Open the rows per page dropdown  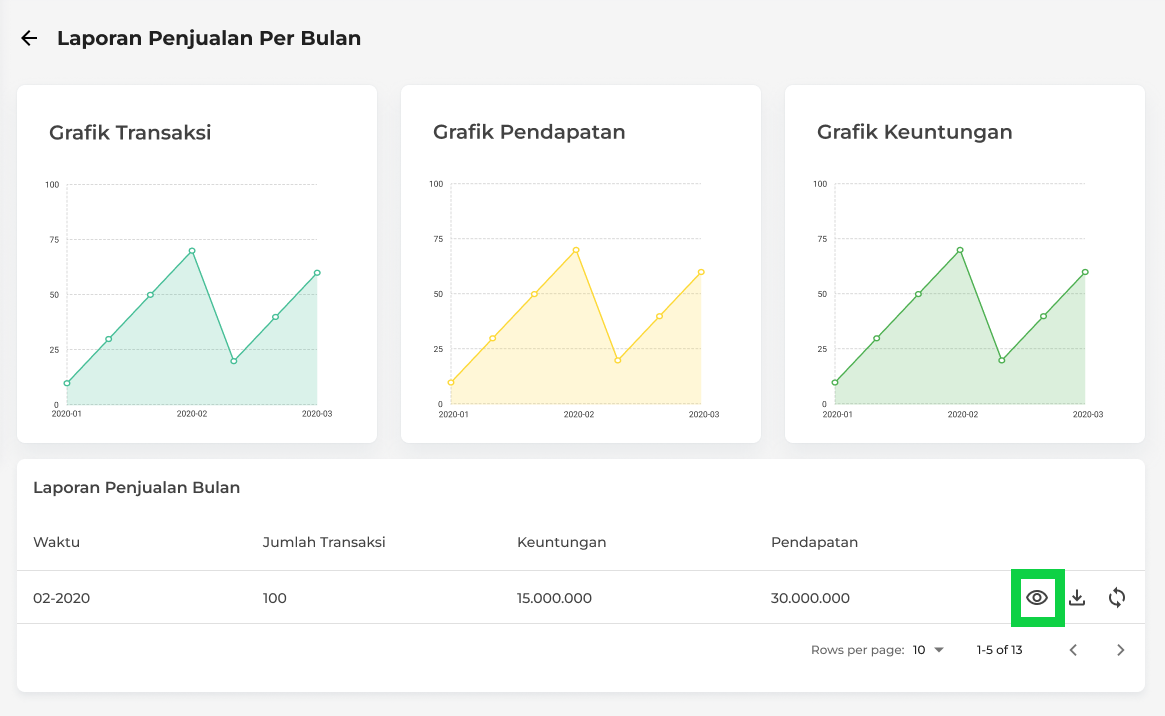[x=928, y=650]
